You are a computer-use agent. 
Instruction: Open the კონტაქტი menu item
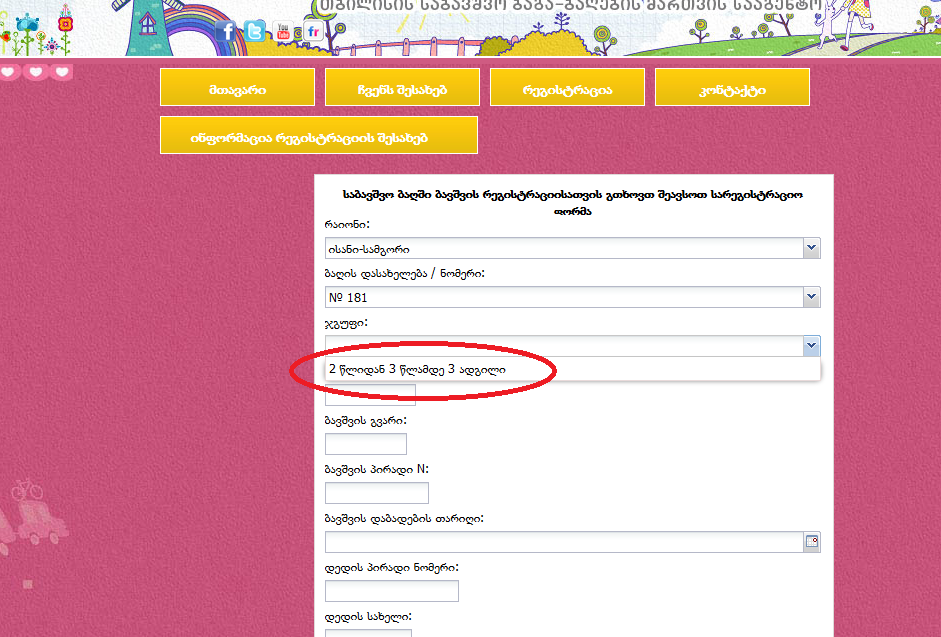732,87
